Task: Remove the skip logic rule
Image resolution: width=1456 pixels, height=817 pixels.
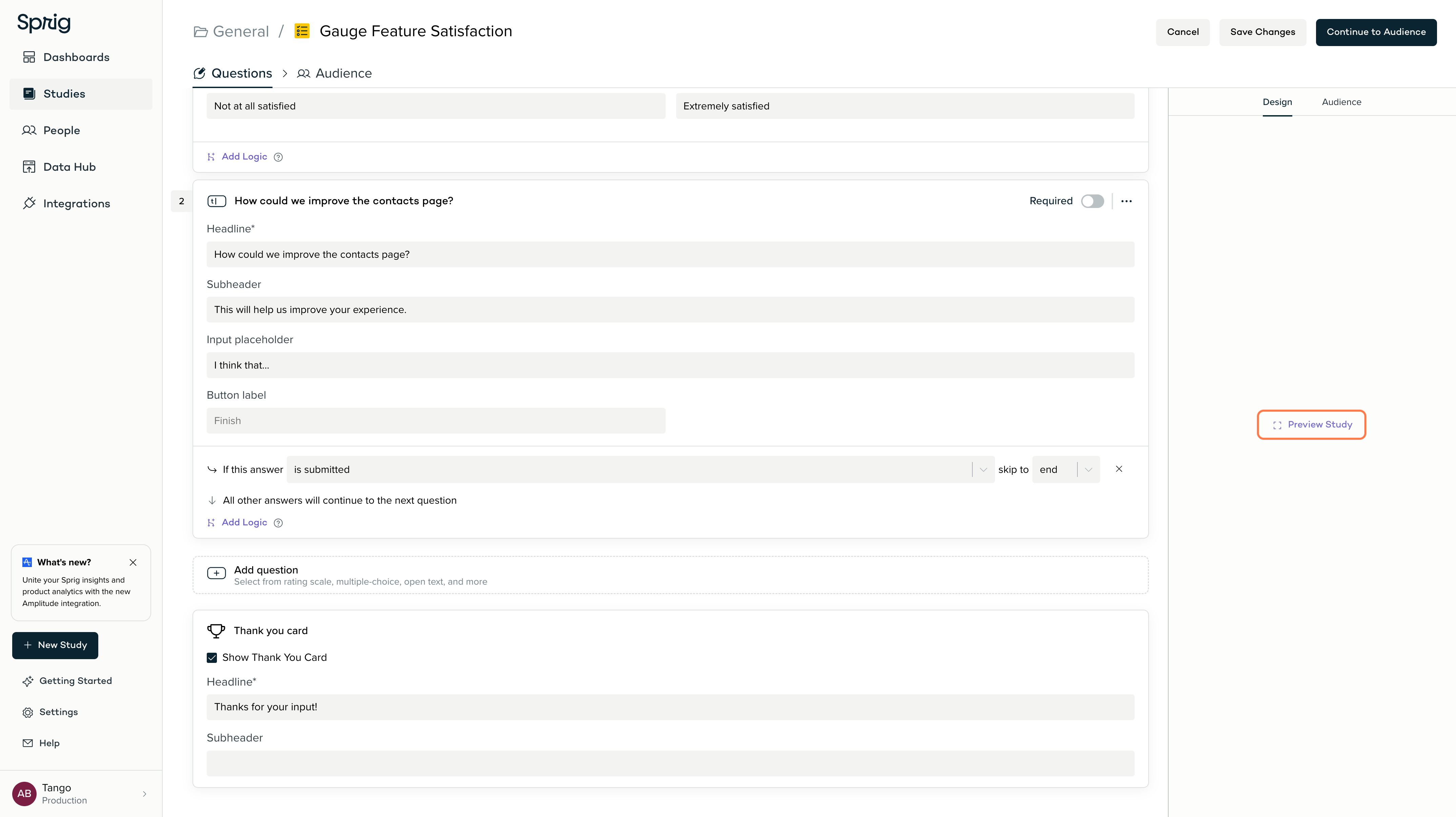Action: tap(1118, 469)
